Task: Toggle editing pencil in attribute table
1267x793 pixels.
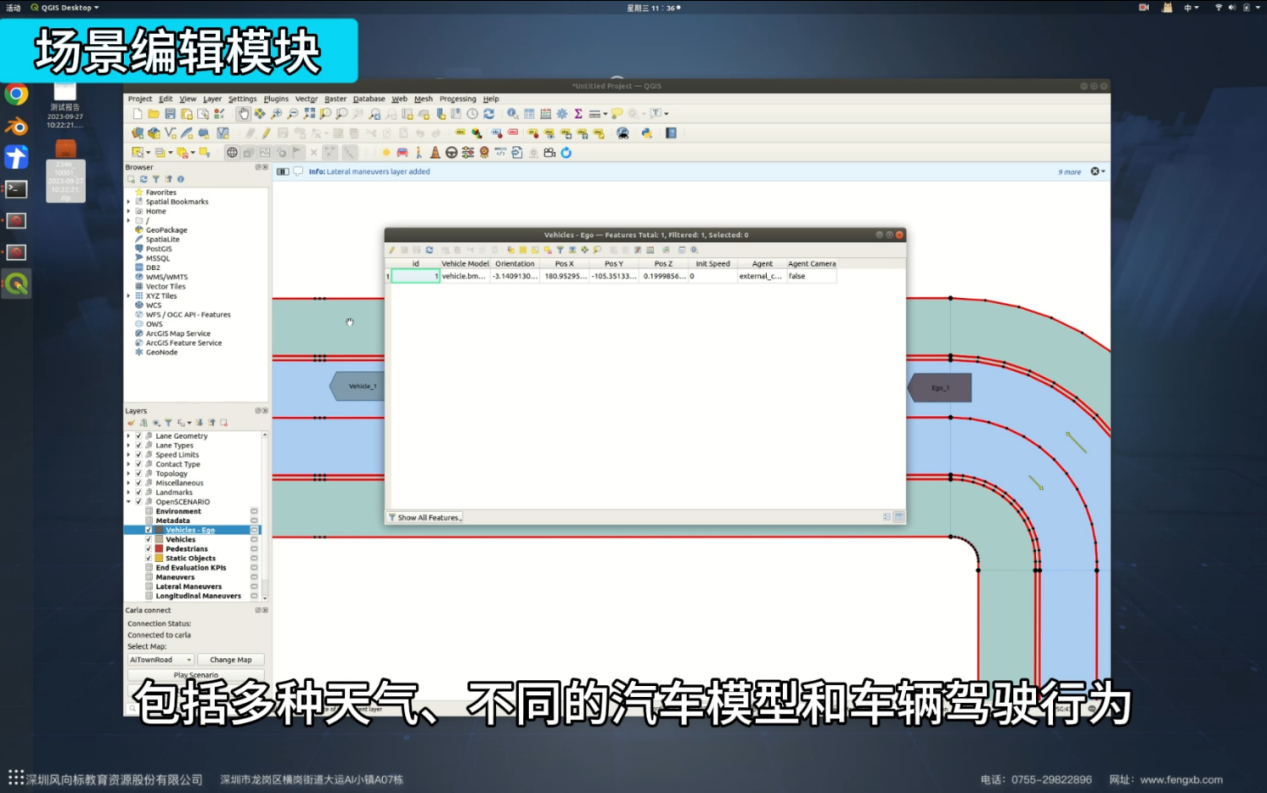Action: [392, 250]
